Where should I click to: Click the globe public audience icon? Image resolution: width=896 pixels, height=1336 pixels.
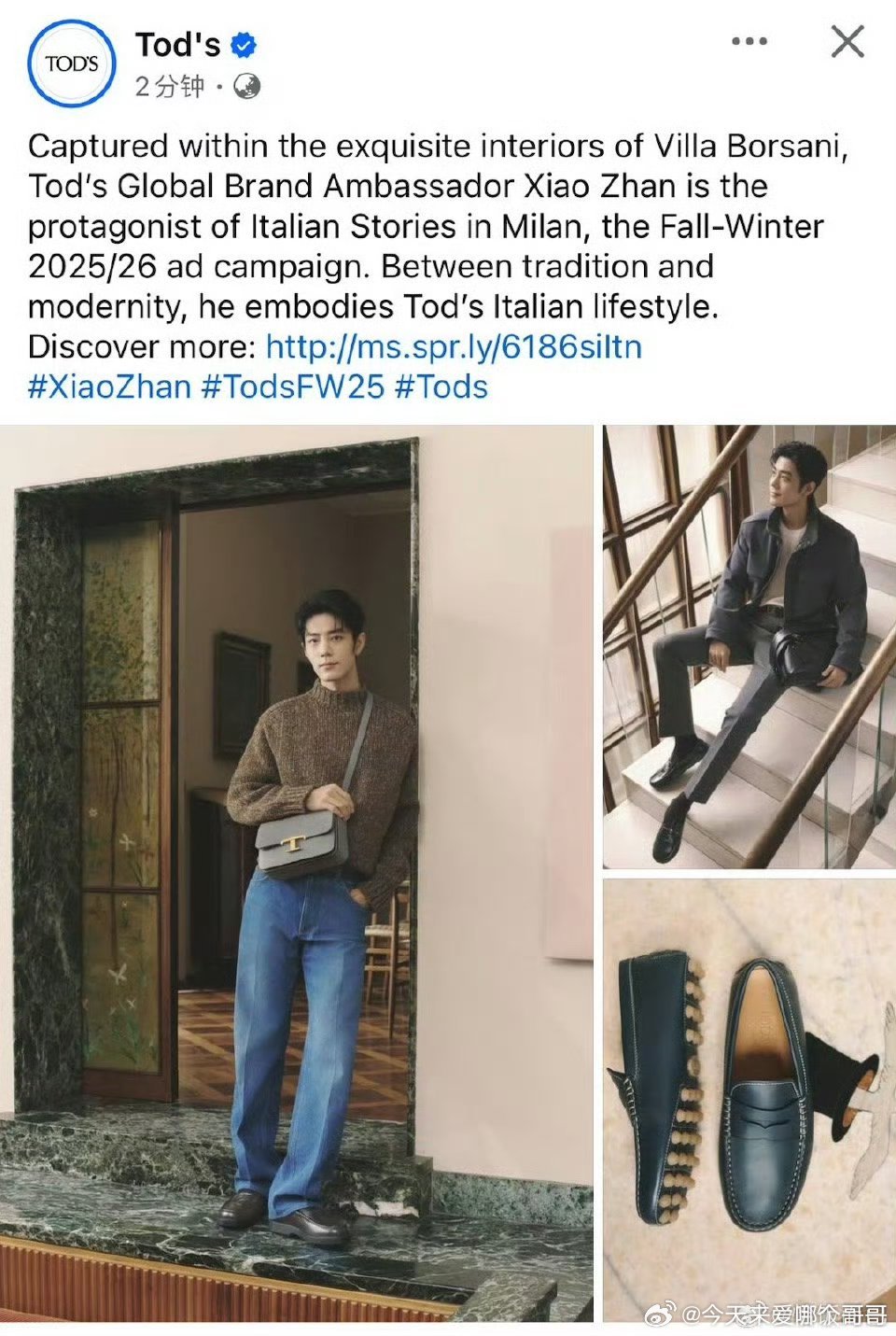(x=246, y=87)
